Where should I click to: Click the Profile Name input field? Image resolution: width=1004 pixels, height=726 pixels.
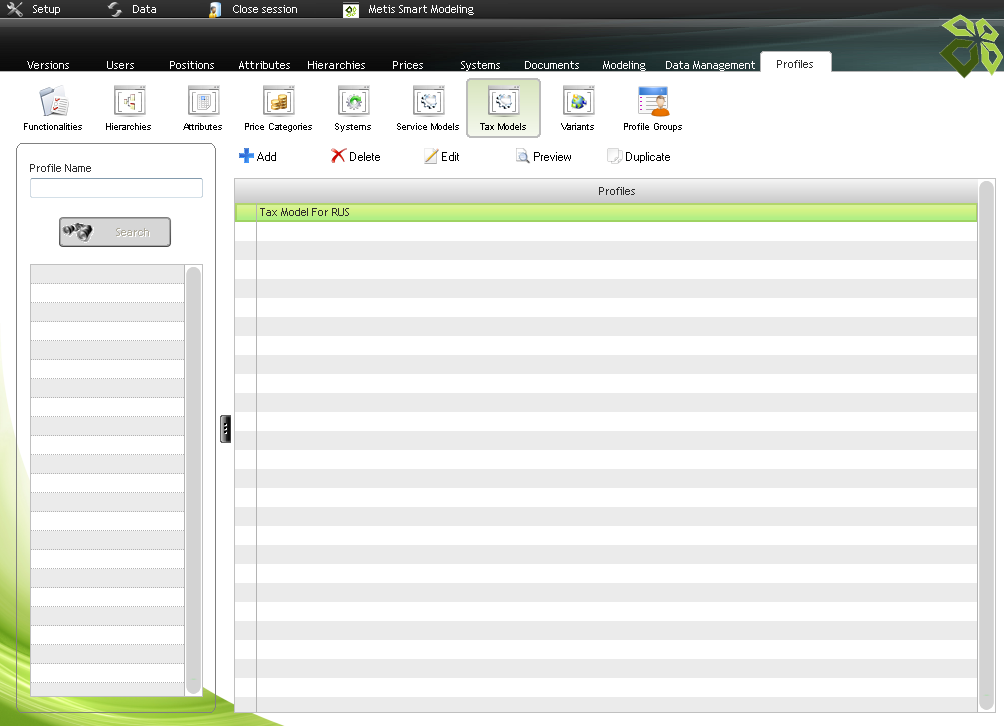[x=116, y=188]
